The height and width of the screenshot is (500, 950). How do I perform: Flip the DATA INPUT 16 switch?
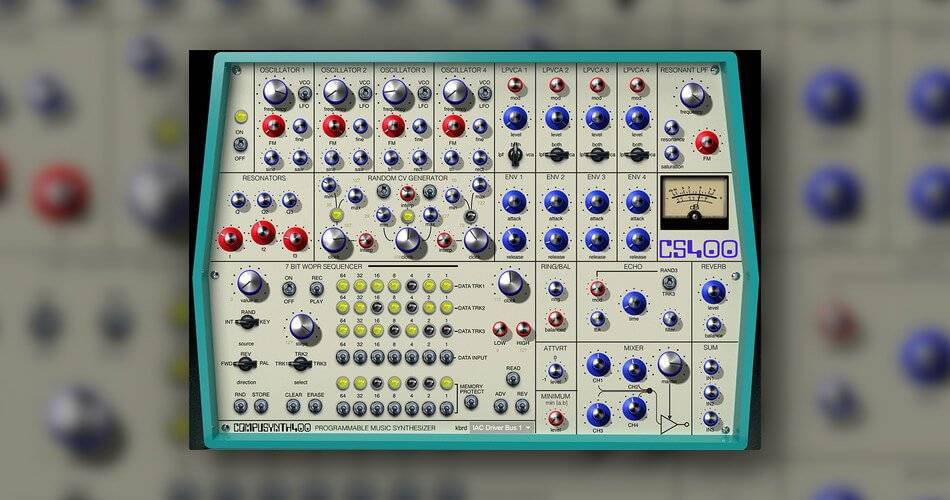(377, 357)
